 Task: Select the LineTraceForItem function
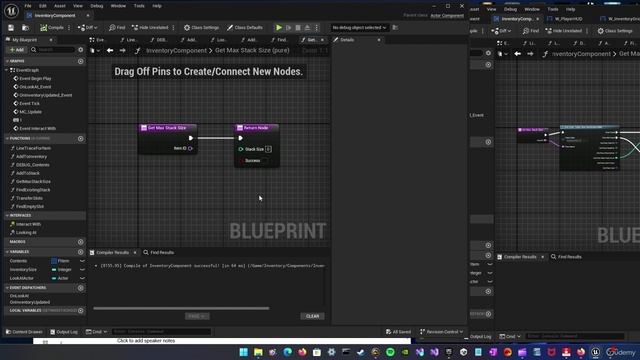pyautogui.click(x=33, y=148)
